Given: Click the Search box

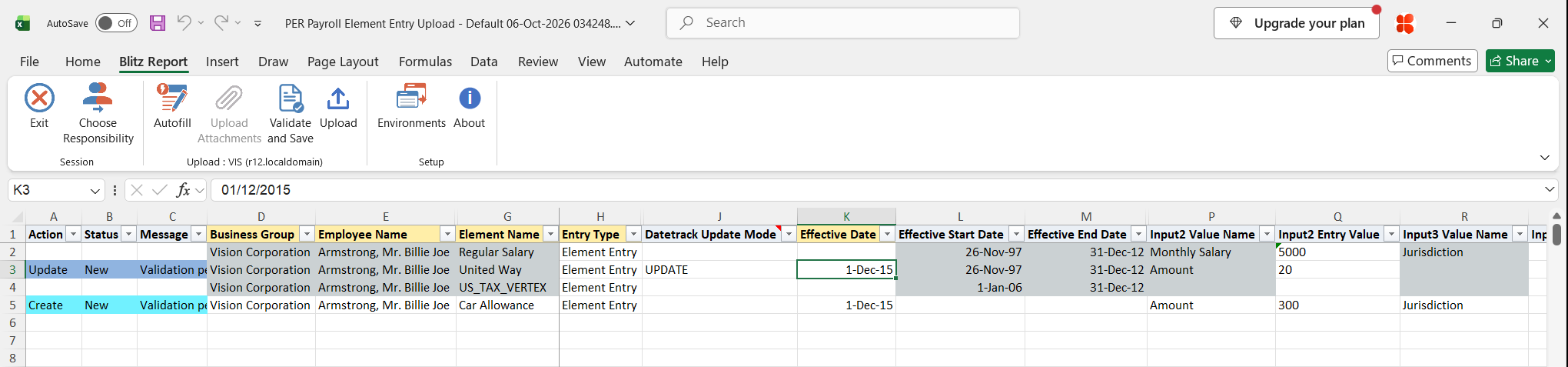Looking at the screenshot, I should point(843,23).
